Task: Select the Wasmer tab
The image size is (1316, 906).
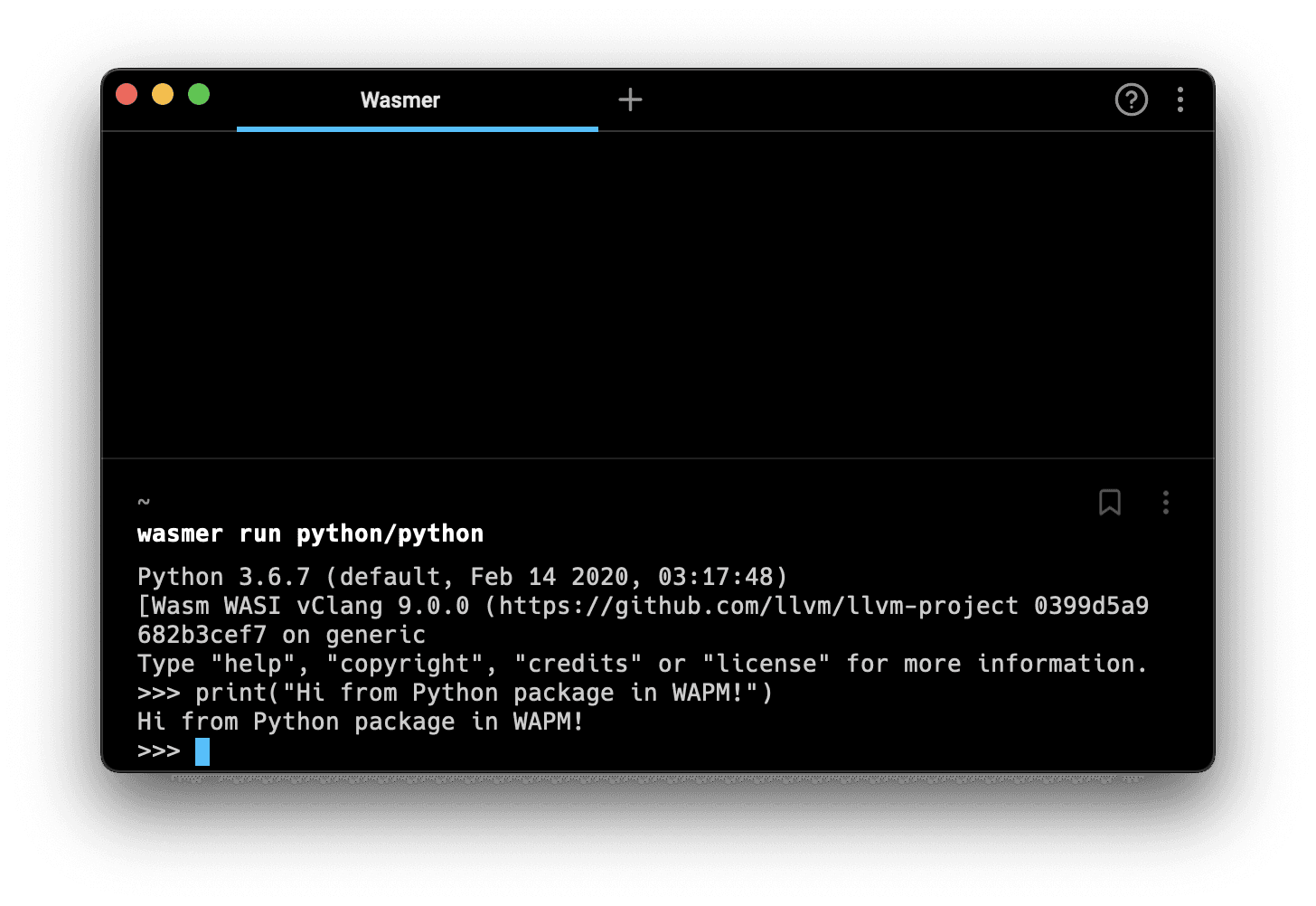Action: 417,99
